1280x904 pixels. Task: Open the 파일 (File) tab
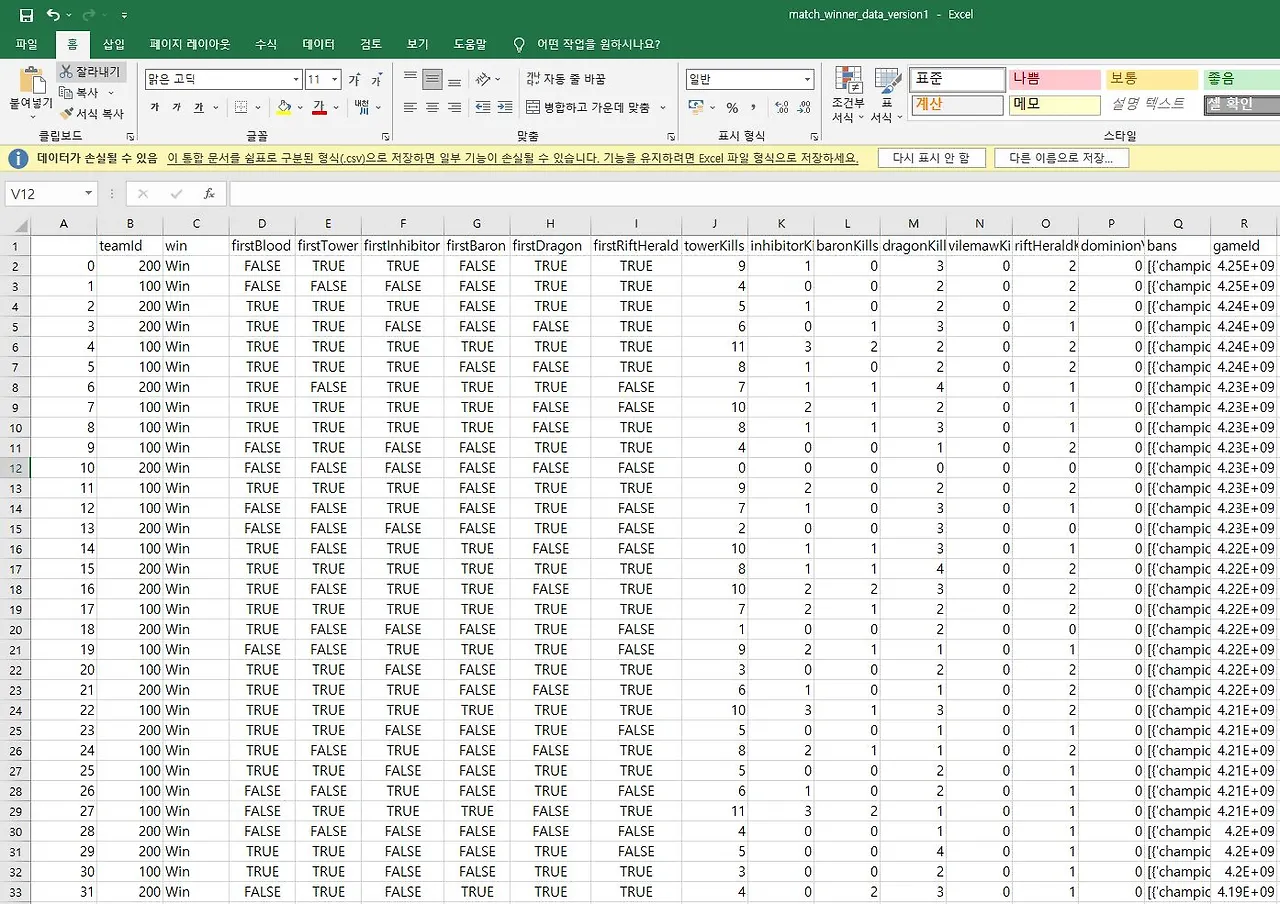coord(27,44)
